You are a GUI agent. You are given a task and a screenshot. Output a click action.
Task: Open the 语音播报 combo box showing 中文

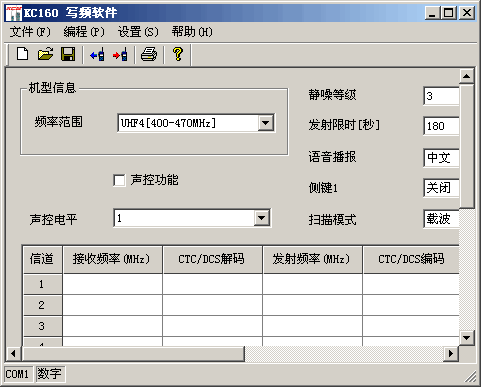[441, 157]
